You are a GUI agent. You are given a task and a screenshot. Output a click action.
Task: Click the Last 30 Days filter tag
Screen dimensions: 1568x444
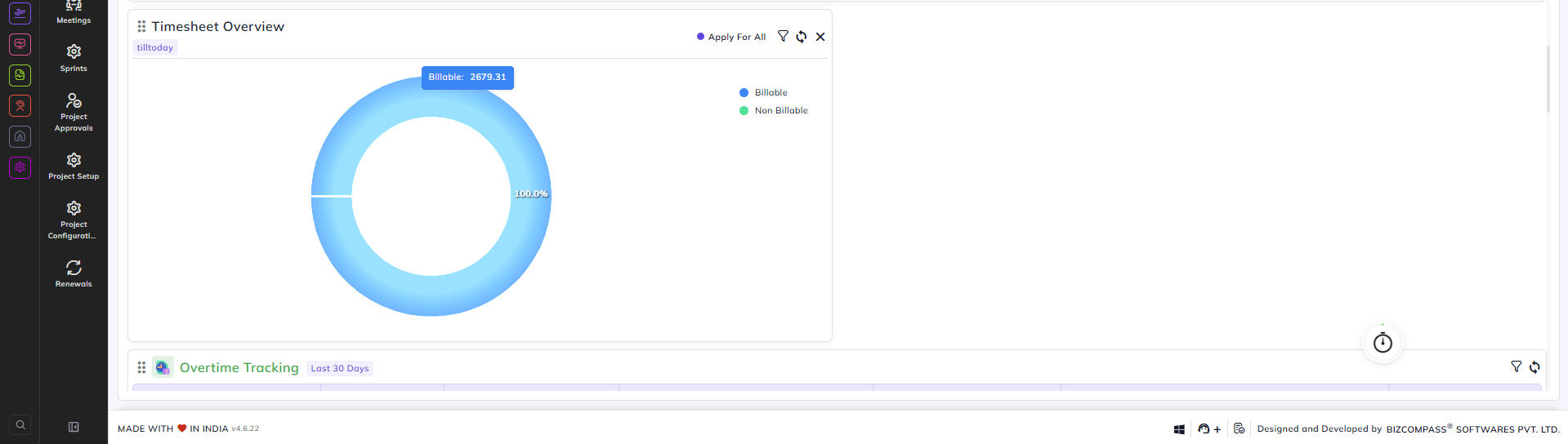(x=340, y=368)
